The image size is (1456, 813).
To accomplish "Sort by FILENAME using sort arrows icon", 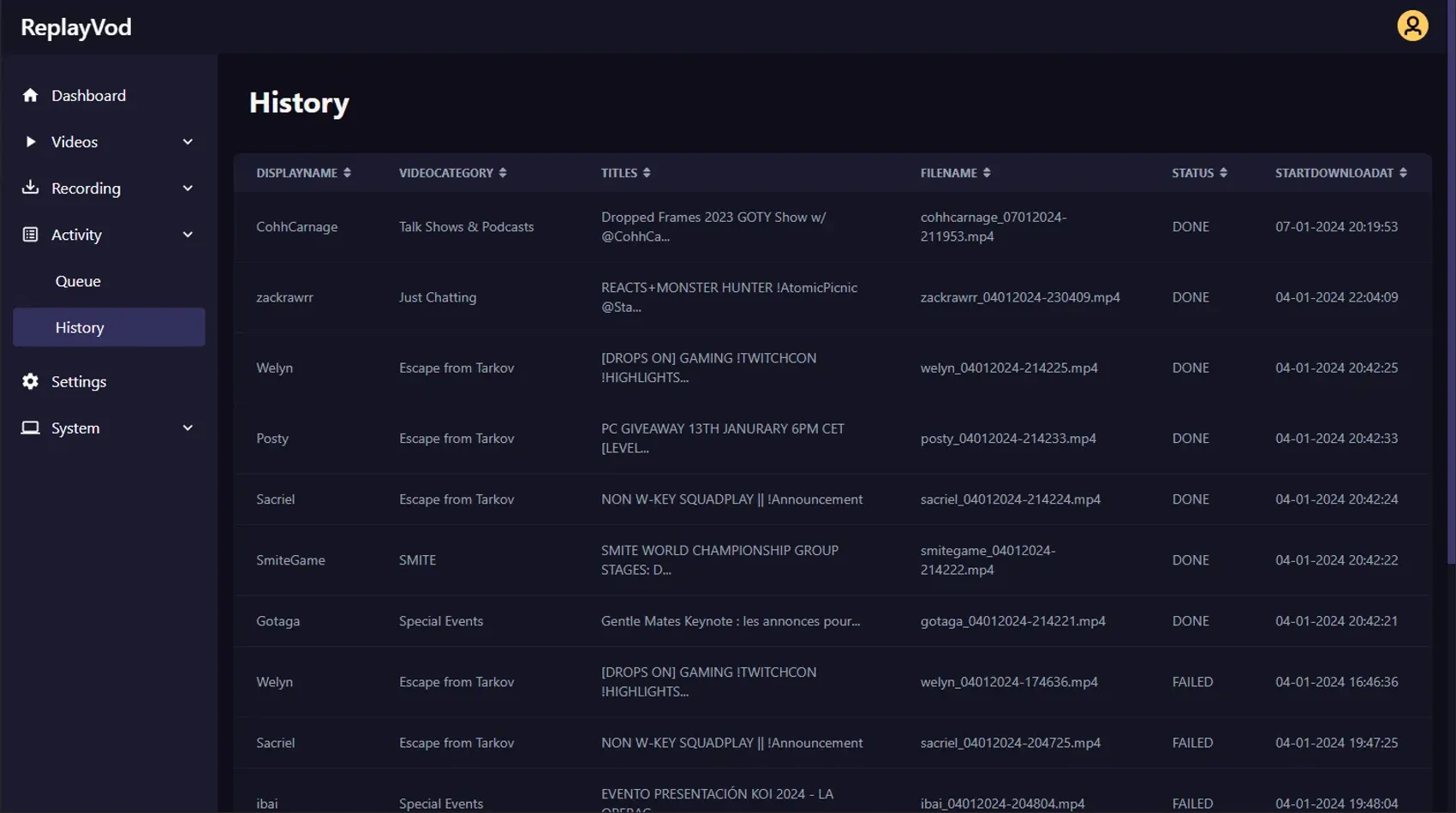I will pyautogui.click(x=987, y=173).
